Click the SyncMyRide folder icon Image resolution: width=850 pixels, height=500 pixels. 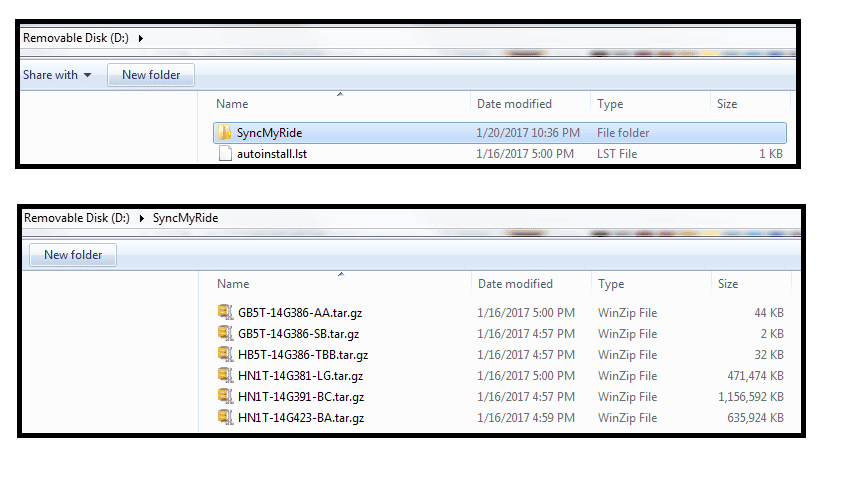point(224,132)
